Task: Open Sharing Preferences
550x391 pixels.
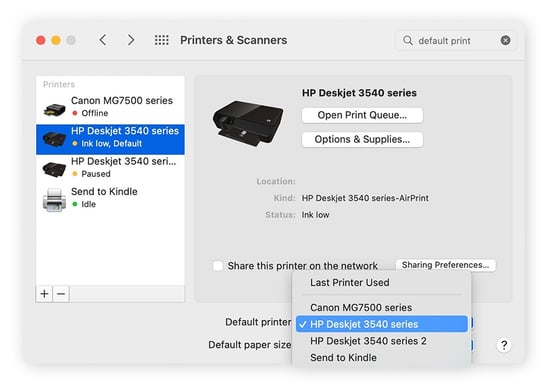Action: (445, 265)
